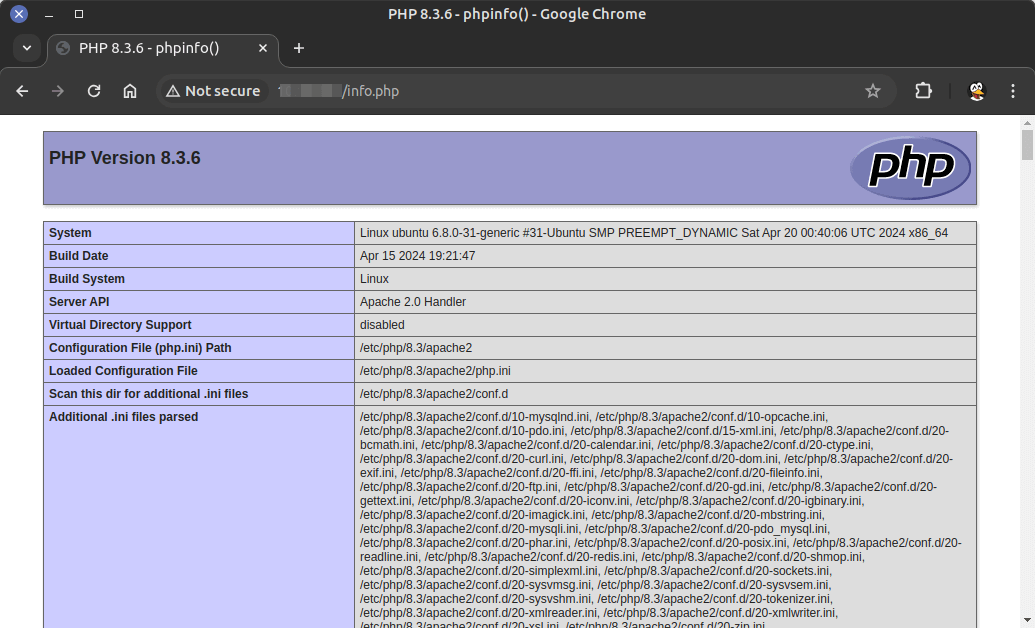Screen dimensions: 1035x628
Task: Click the Loaded Configuration File row label
Action: click(123, 371)
